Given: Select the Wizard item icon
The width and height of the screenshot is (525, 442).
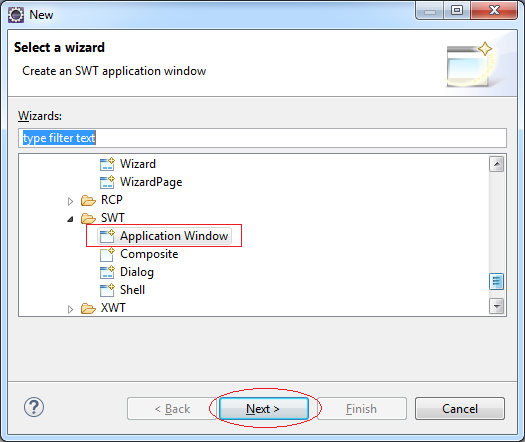Looking at the screenshot, I should (107, 164).
